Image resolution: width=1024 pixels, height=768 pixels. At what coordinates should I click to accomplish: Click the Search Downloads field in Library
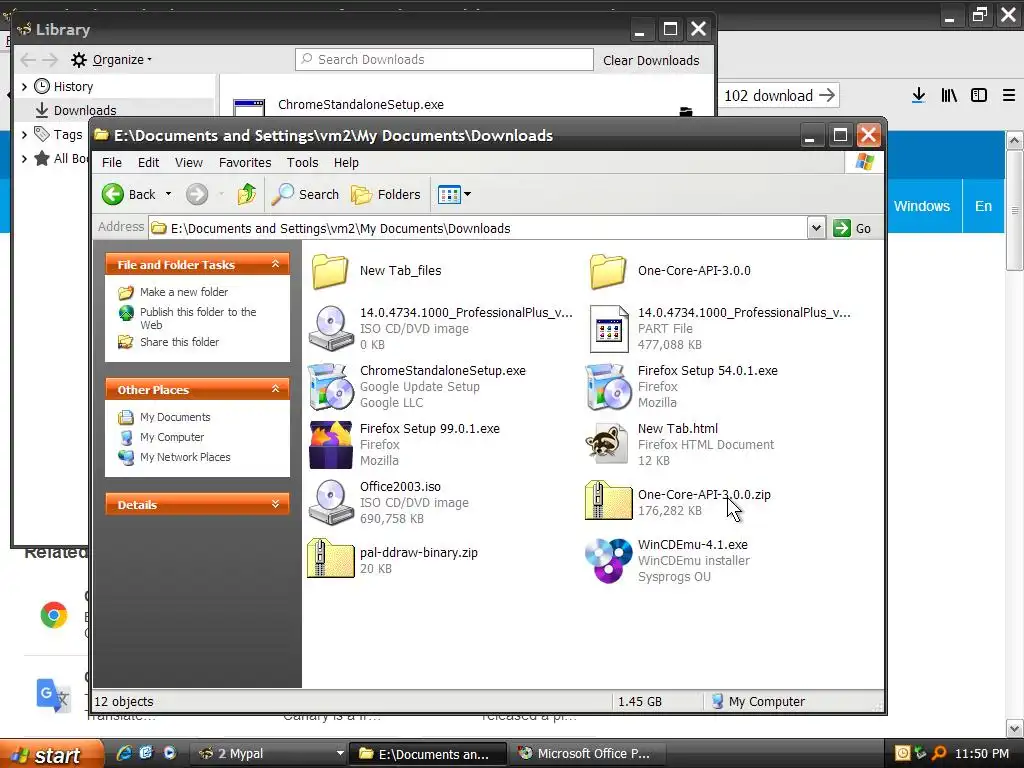pos(444,59)
